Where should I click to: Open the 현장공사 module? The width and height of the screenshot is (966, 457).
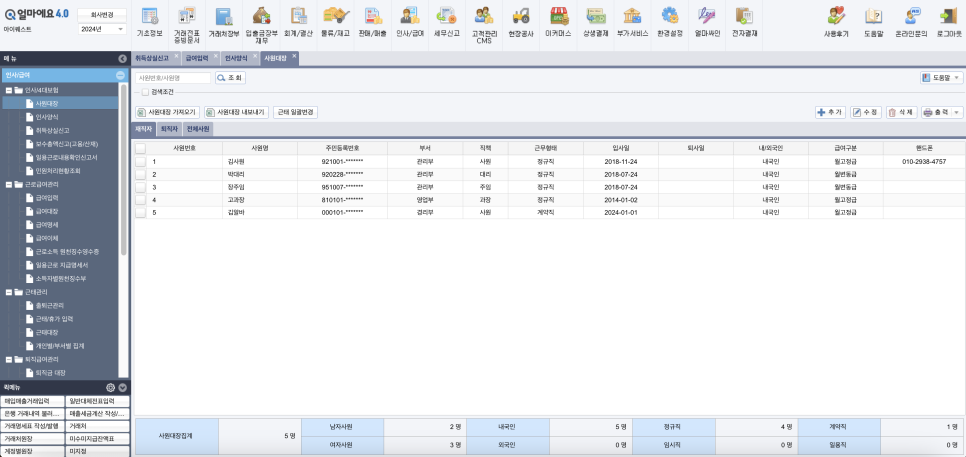click(x=521, y=23)
